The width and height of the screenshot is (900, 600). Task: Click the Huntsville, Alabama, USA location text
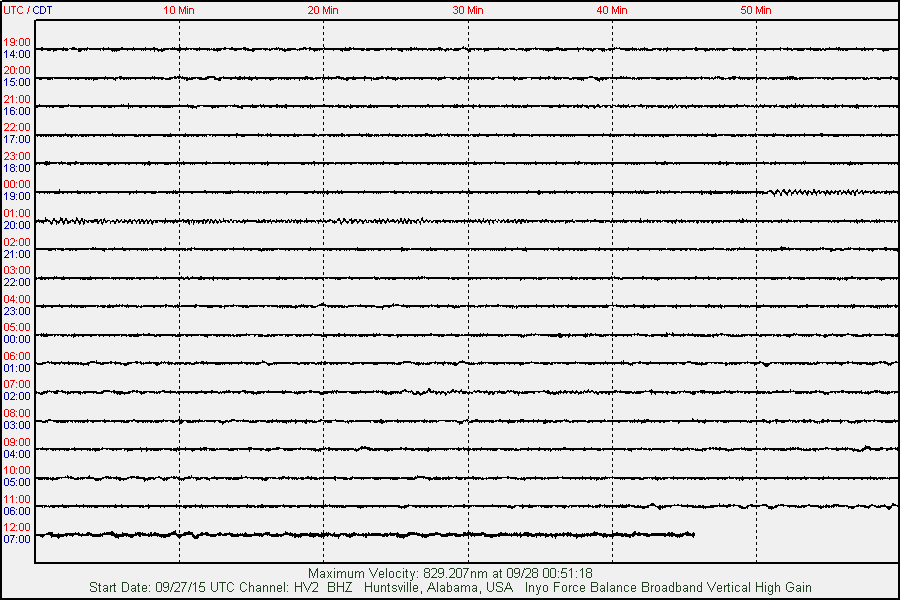pyautogui.click(x=438, y=587)
